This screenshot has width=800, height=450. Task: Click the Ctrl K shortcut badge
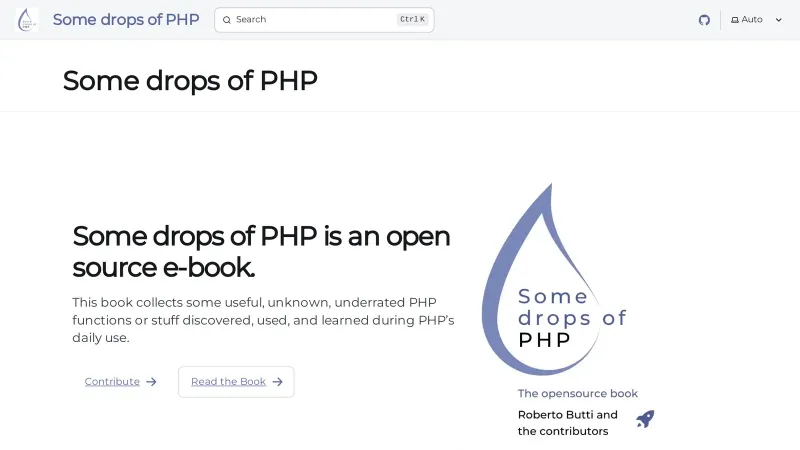(x=412, y=20)
